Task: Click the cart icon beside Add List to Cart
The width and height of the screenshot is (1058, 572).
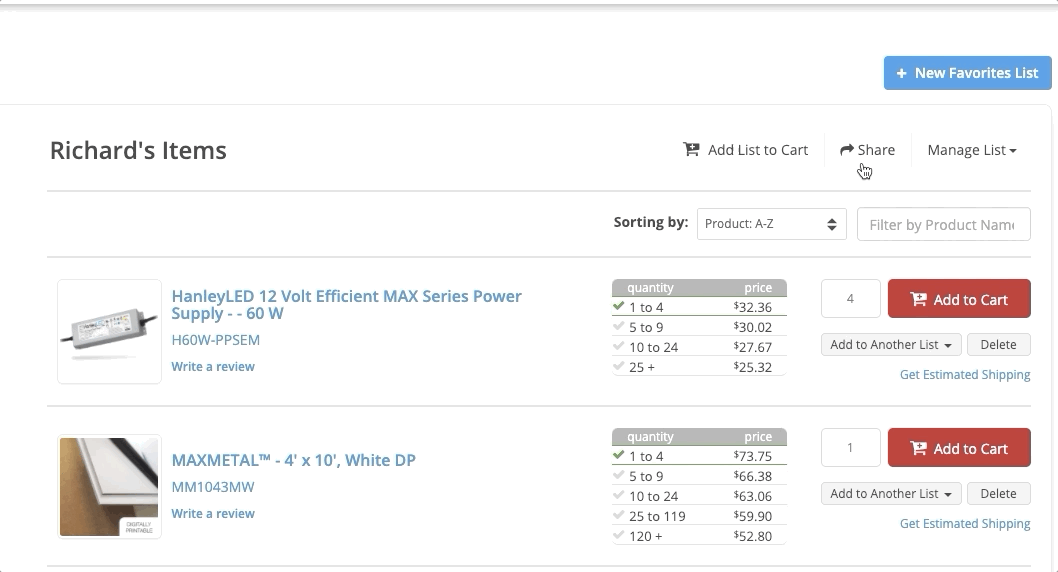Action: 691,149
